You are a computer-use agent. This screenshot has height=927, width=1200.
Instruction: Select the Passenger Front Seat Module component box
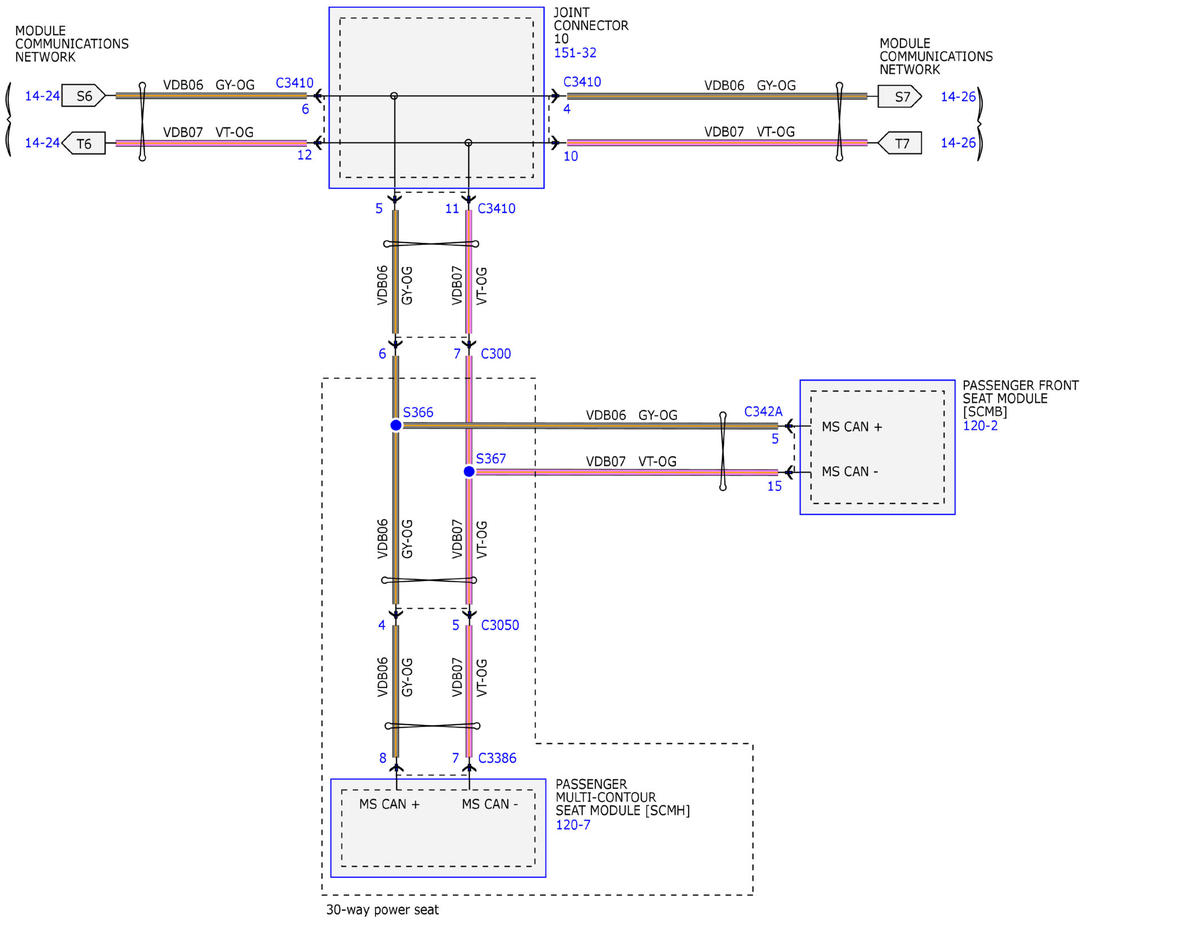pyautogui.click(x=877, y=447)
